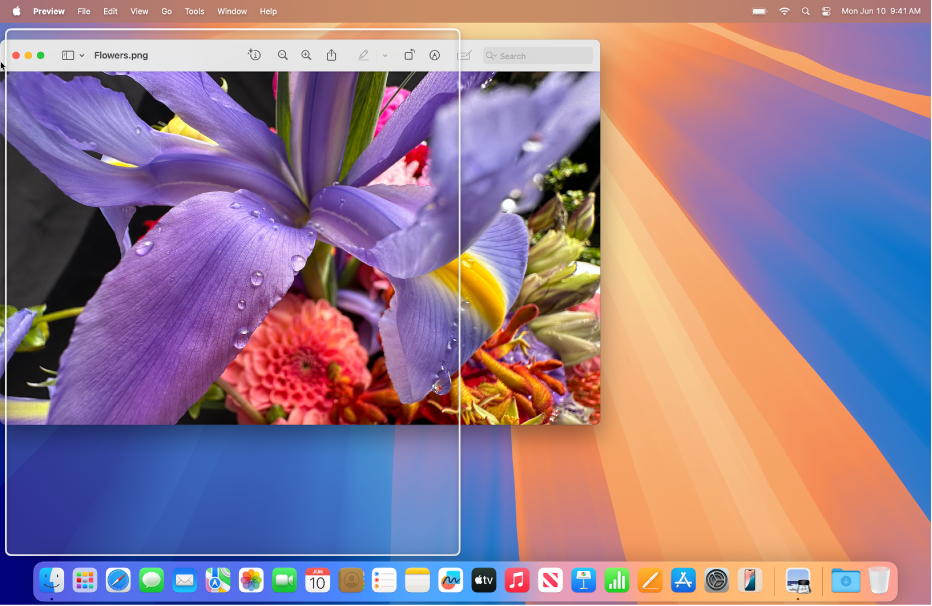The width and height of the screenshot is (932, 606).
Task: Select the Markup pencil icon
Action: tap(363, 55)
